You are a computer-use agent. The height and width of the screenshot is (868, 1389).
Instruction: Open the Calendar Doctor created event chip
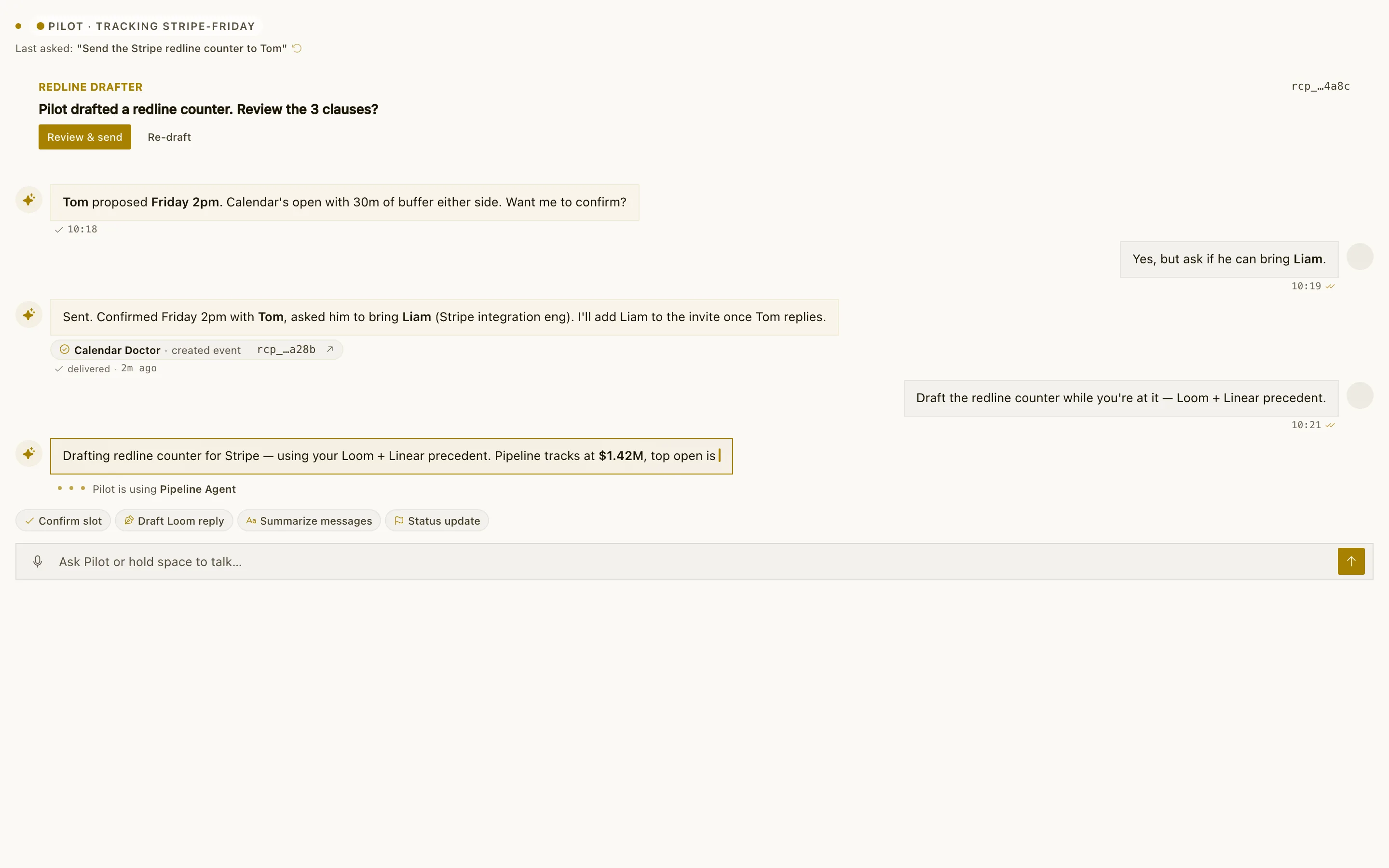[x=196, y=350]
